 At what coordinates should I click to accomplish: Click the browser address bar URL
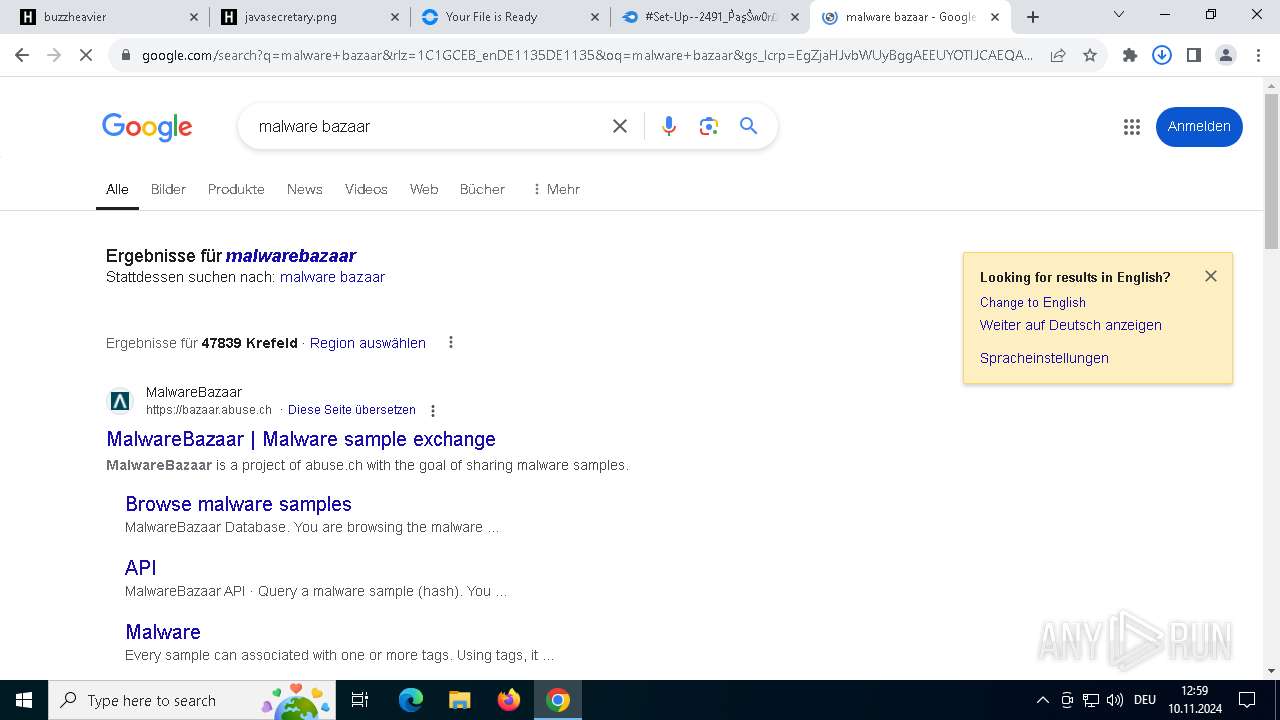click(588, 56)
